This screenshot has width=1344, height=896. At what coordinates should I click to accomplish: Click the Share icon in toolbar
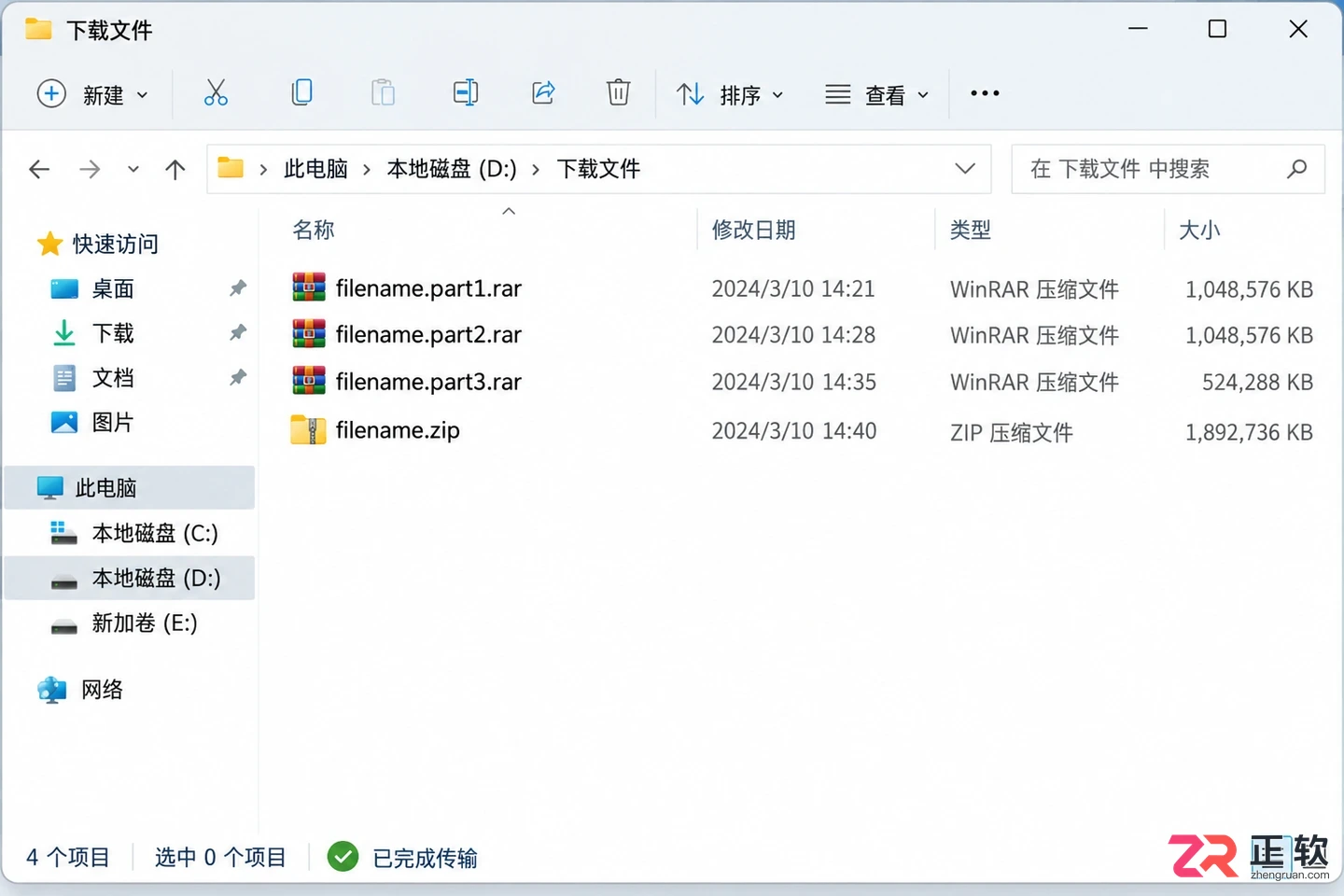(543, 92)
